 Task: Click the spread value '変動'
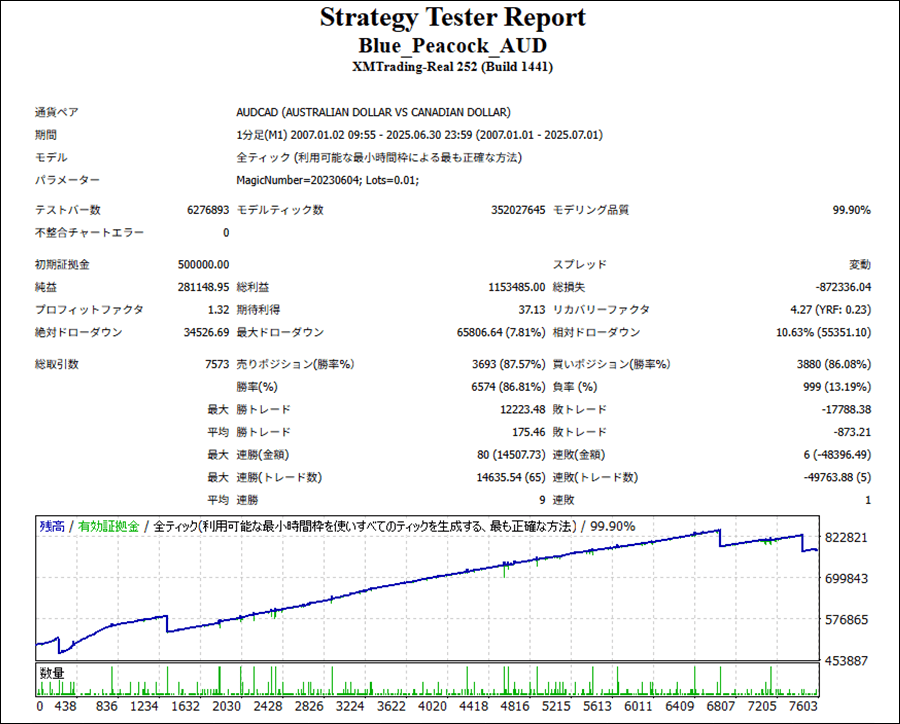point(860,265)
